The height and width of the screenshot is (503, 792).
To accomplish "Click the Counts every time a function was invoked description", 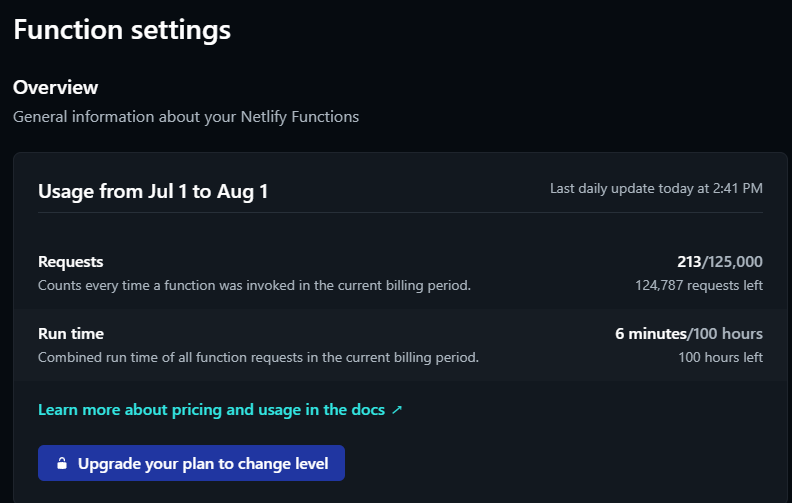I will tap(254, 285).
